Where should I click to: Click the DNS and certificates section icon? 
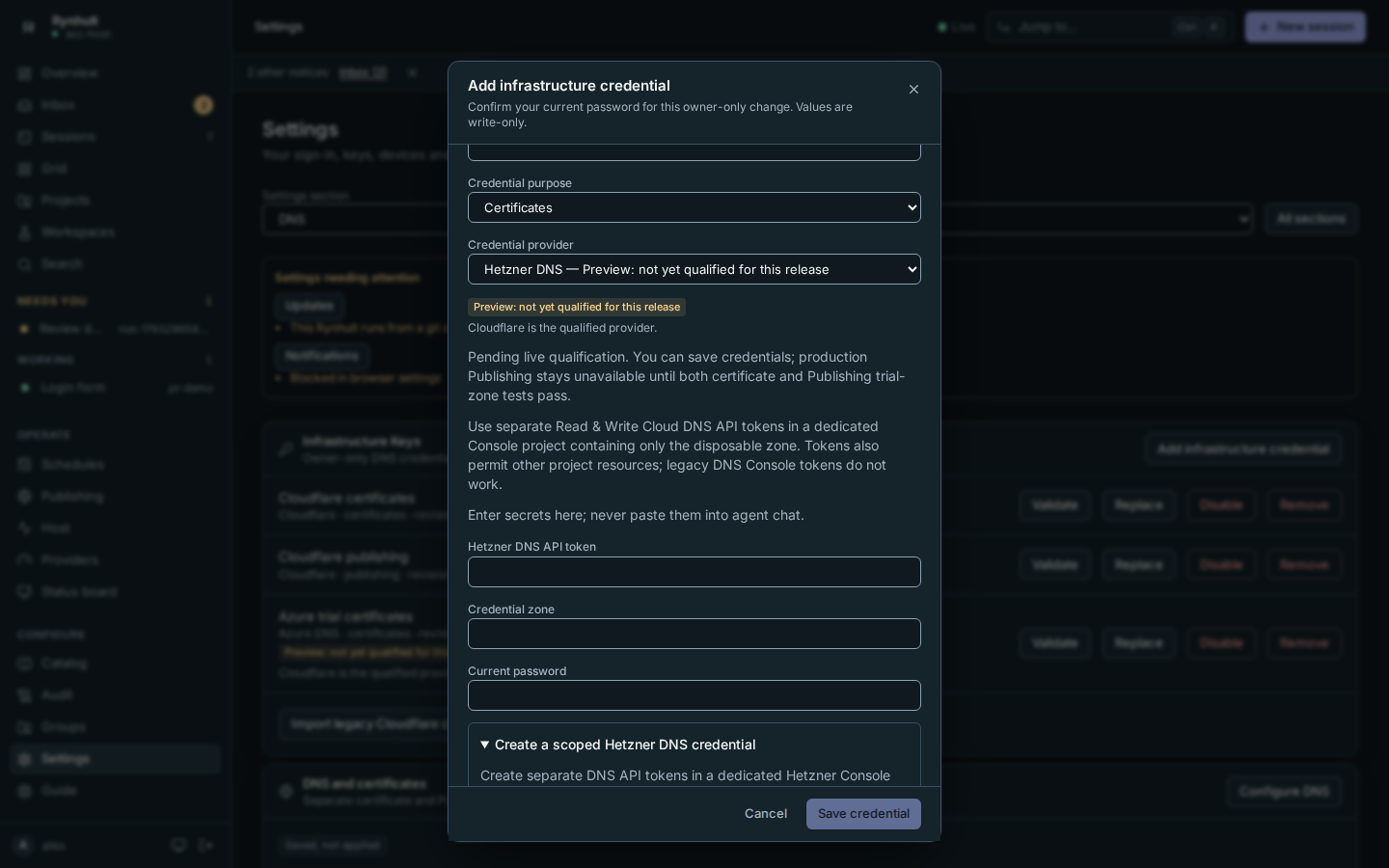286,791
